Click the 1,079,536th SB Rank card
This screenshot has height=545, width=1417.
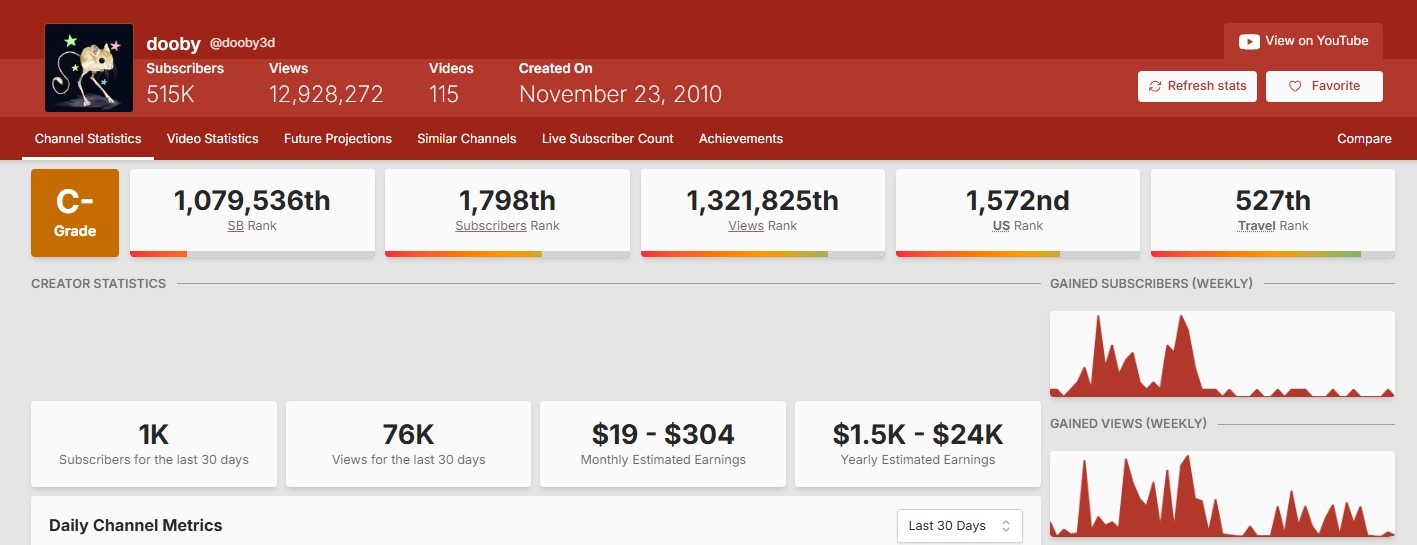252,213
